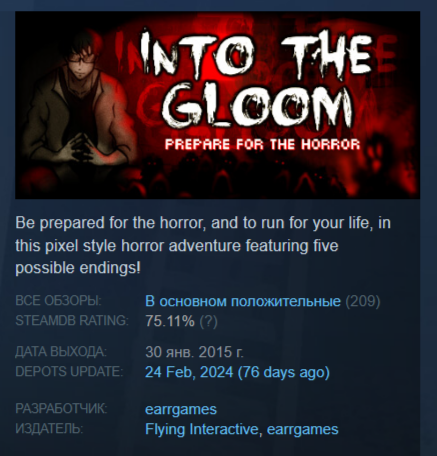Image resolution: width=437 pixels, height=456 pixels.
Task: Open the "В основном положительные" reviews summary
Action: point(243,301)
